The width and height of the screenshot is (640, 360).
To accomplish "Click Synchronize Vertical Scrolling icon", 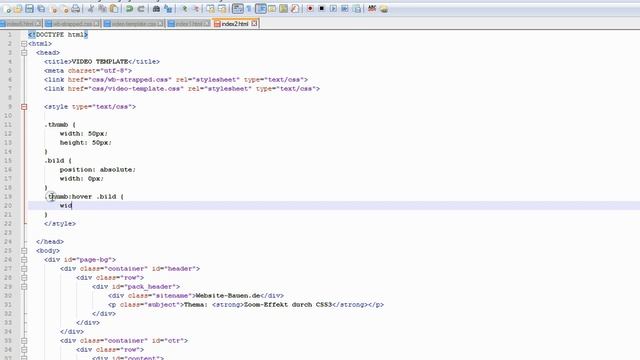I will pyautogui.click(x=210, y=9).
